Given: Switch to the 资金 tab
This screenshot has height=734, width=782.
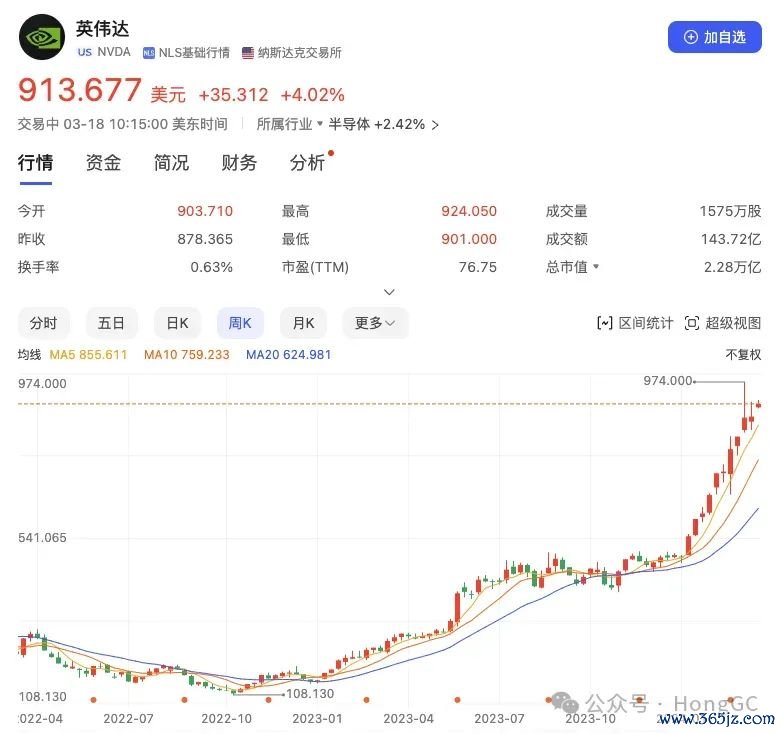Looking at the screenshot, I should [103, 163].
